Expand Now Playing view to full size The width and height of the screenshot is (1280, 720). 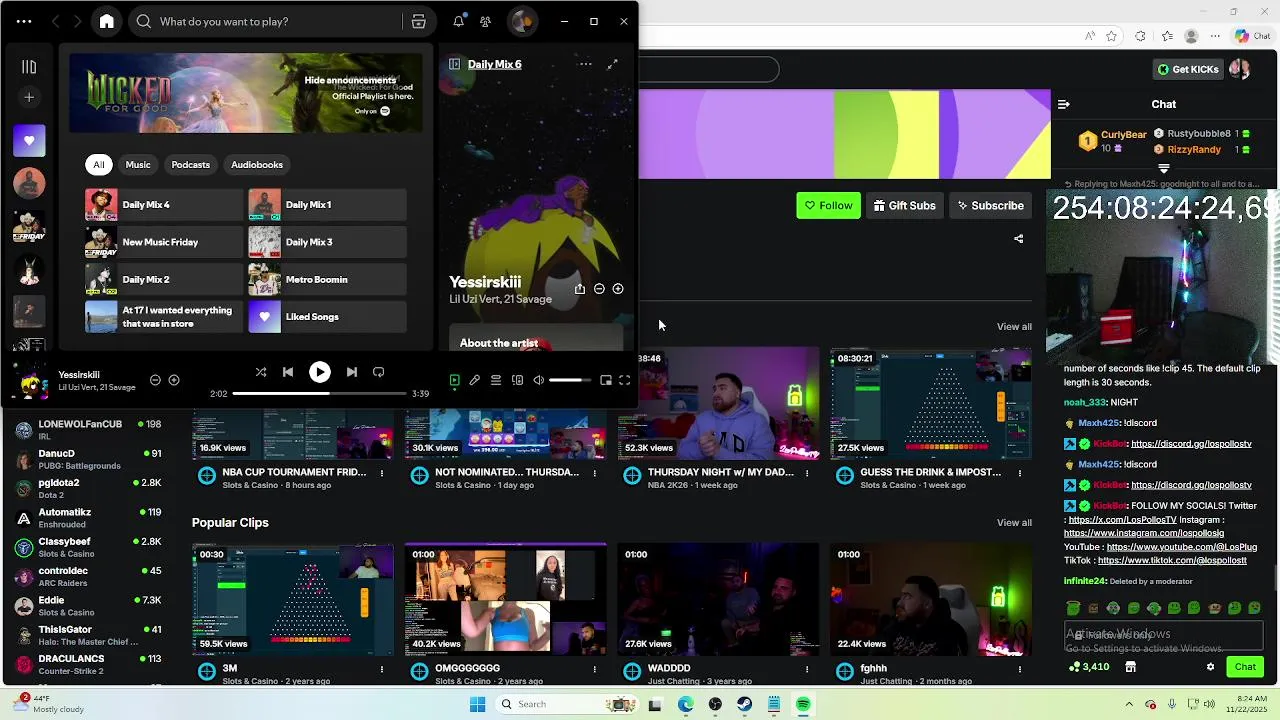coord(612,64)
